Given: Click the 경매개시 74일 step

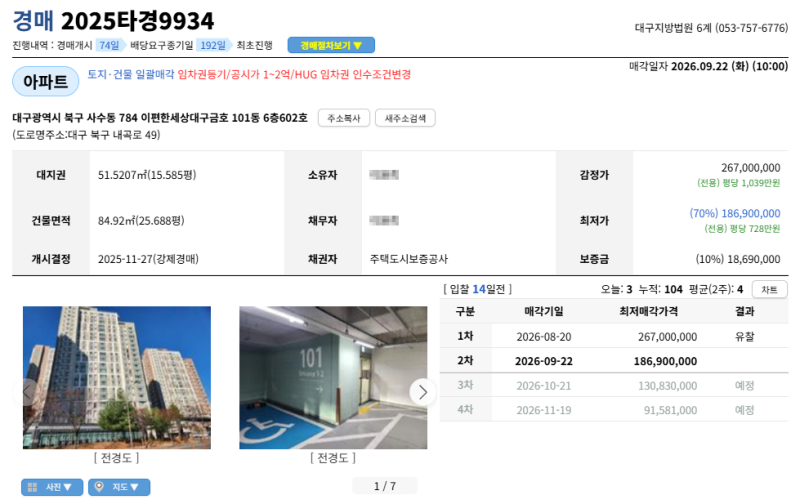Looking at the screenshot, I should tap(91, 45).
